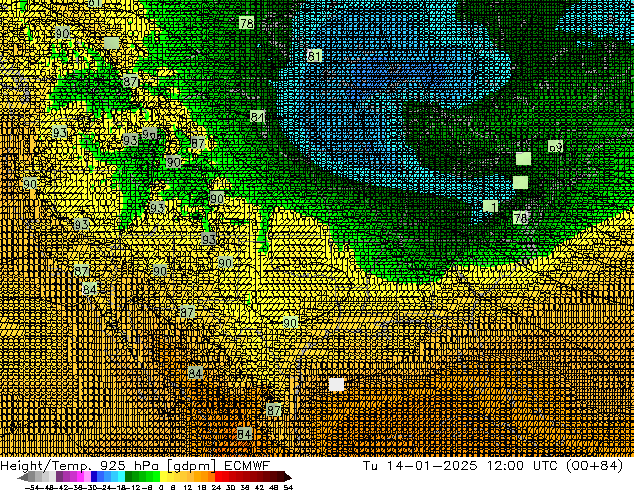Click the "54" value at the legend's end
The width and height of the screenshot is (634, 490).
(x=288, y=487)
